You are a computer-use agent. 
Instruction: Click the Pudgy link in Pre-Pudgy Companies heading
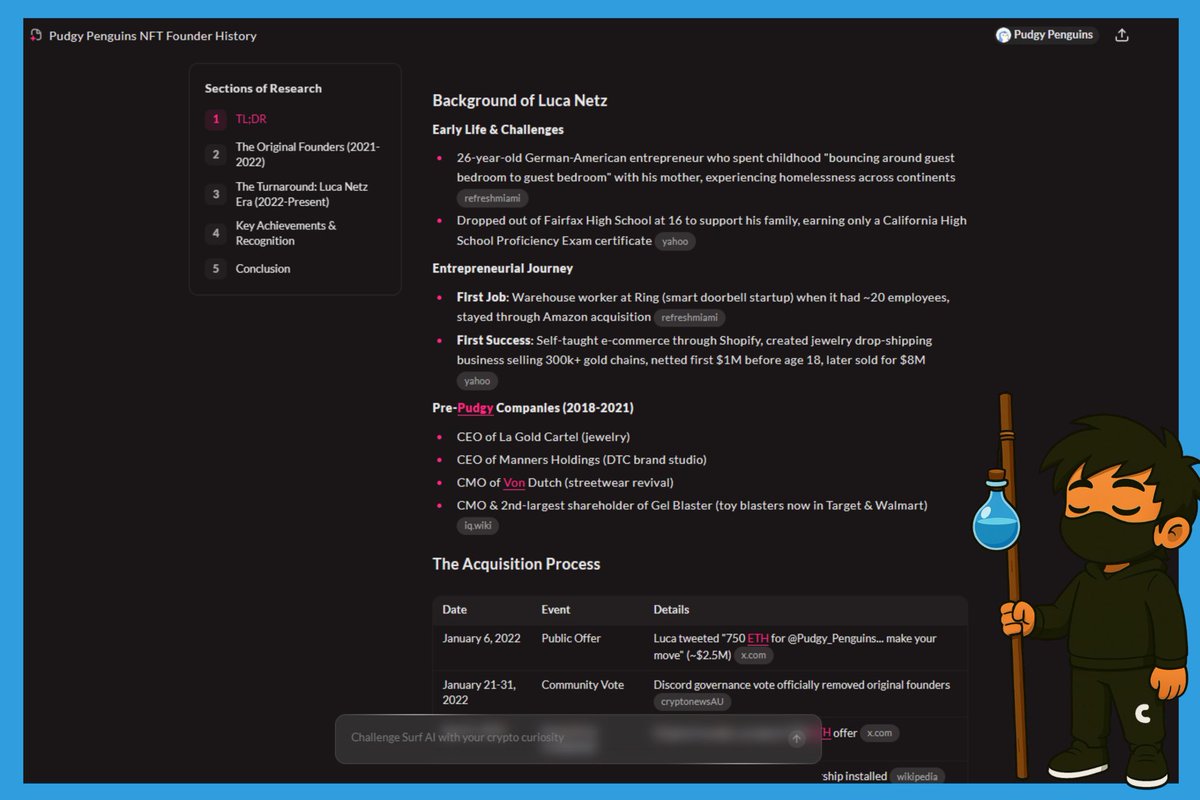pos(475,408)
